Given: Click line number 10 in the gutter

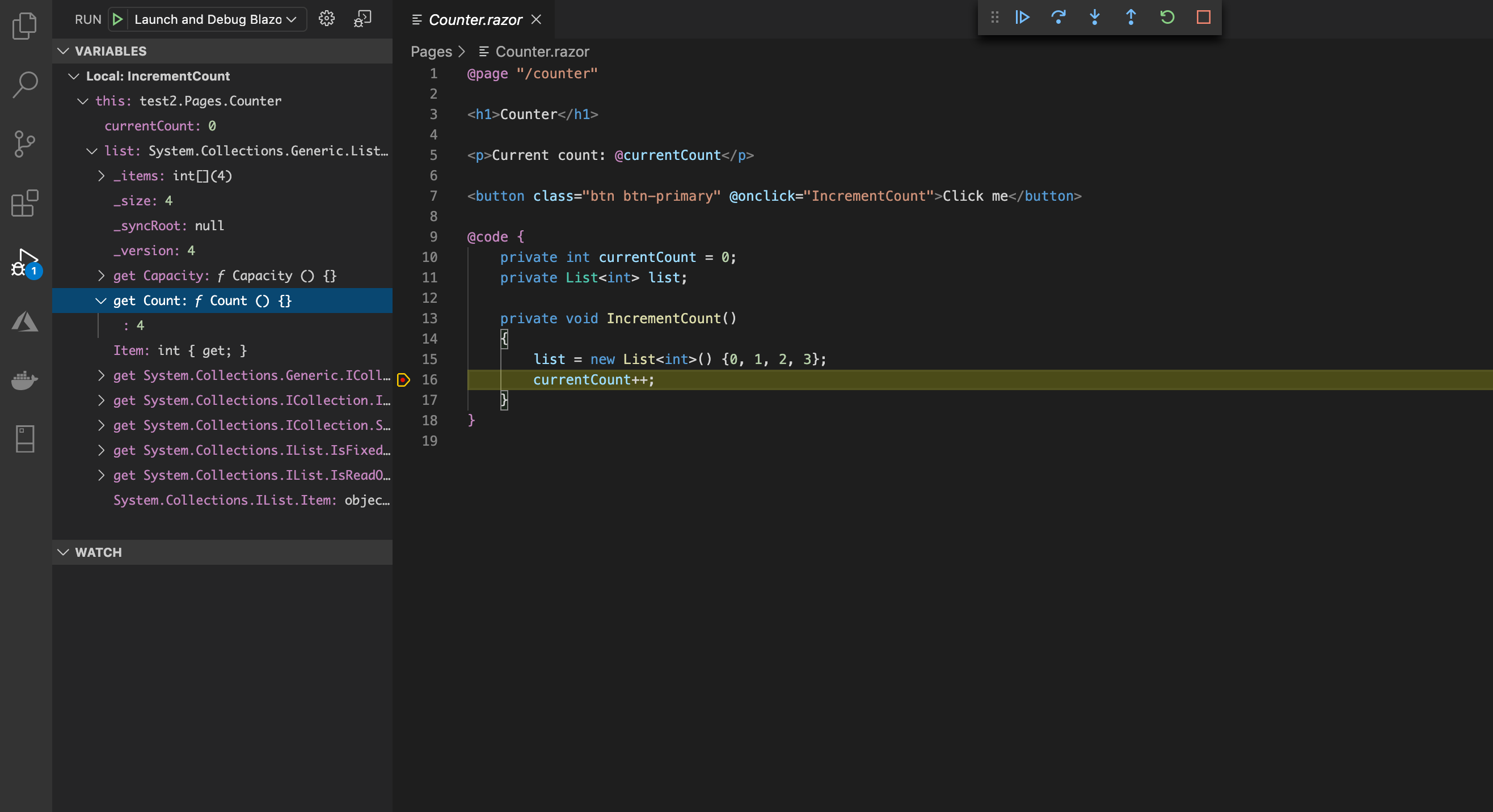Looking at the screenshot, I should [x=429, y=257].
